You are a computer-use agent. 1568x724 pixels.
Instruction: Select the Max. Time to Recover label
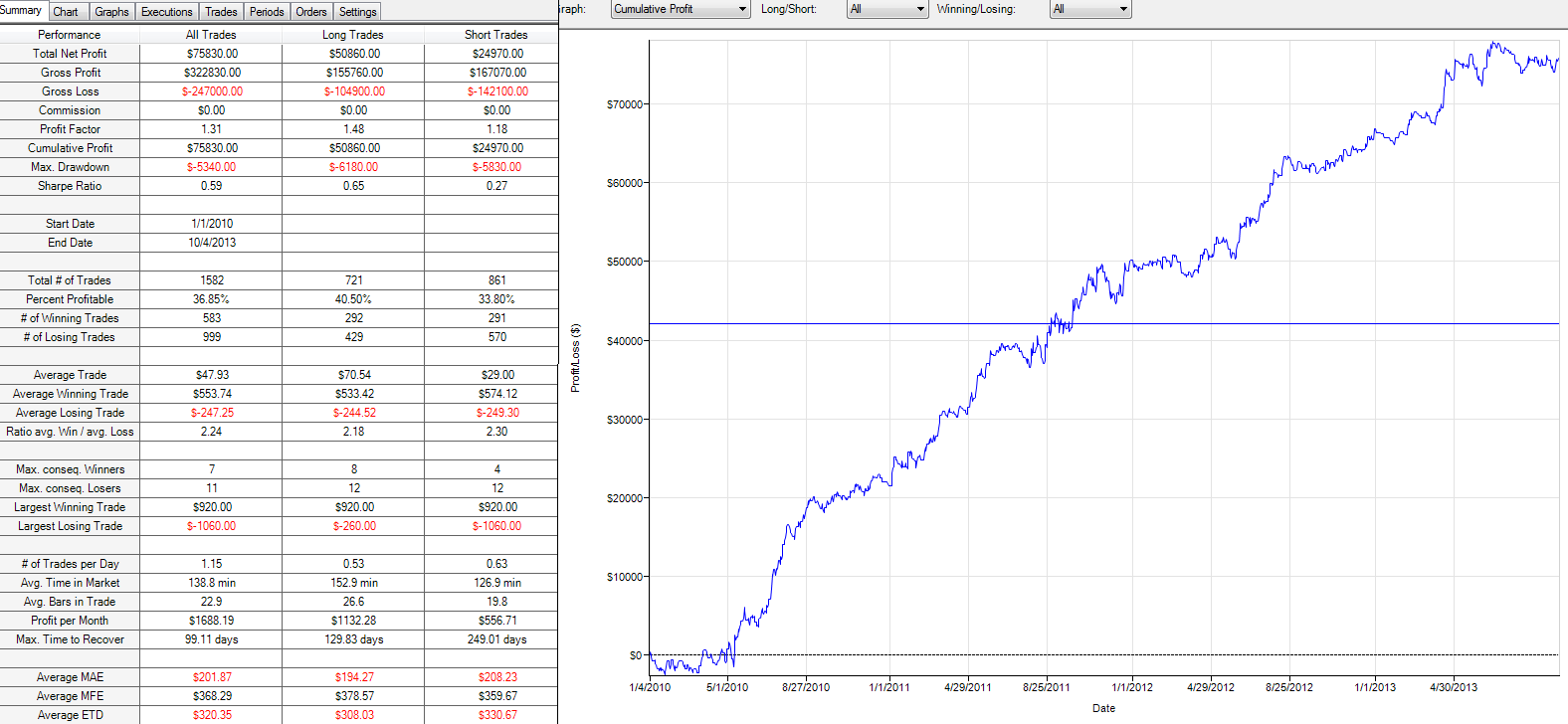[70, 639]
